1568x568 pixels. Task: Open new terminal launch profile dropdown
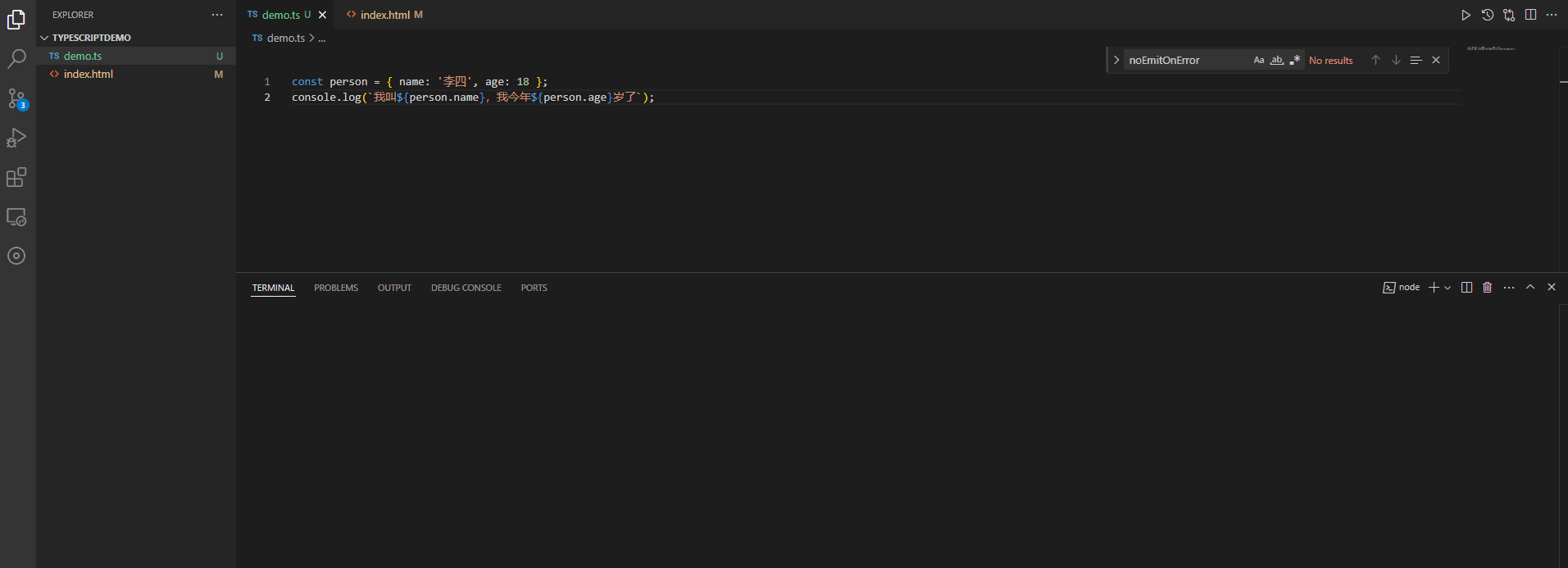(1448, 288)
